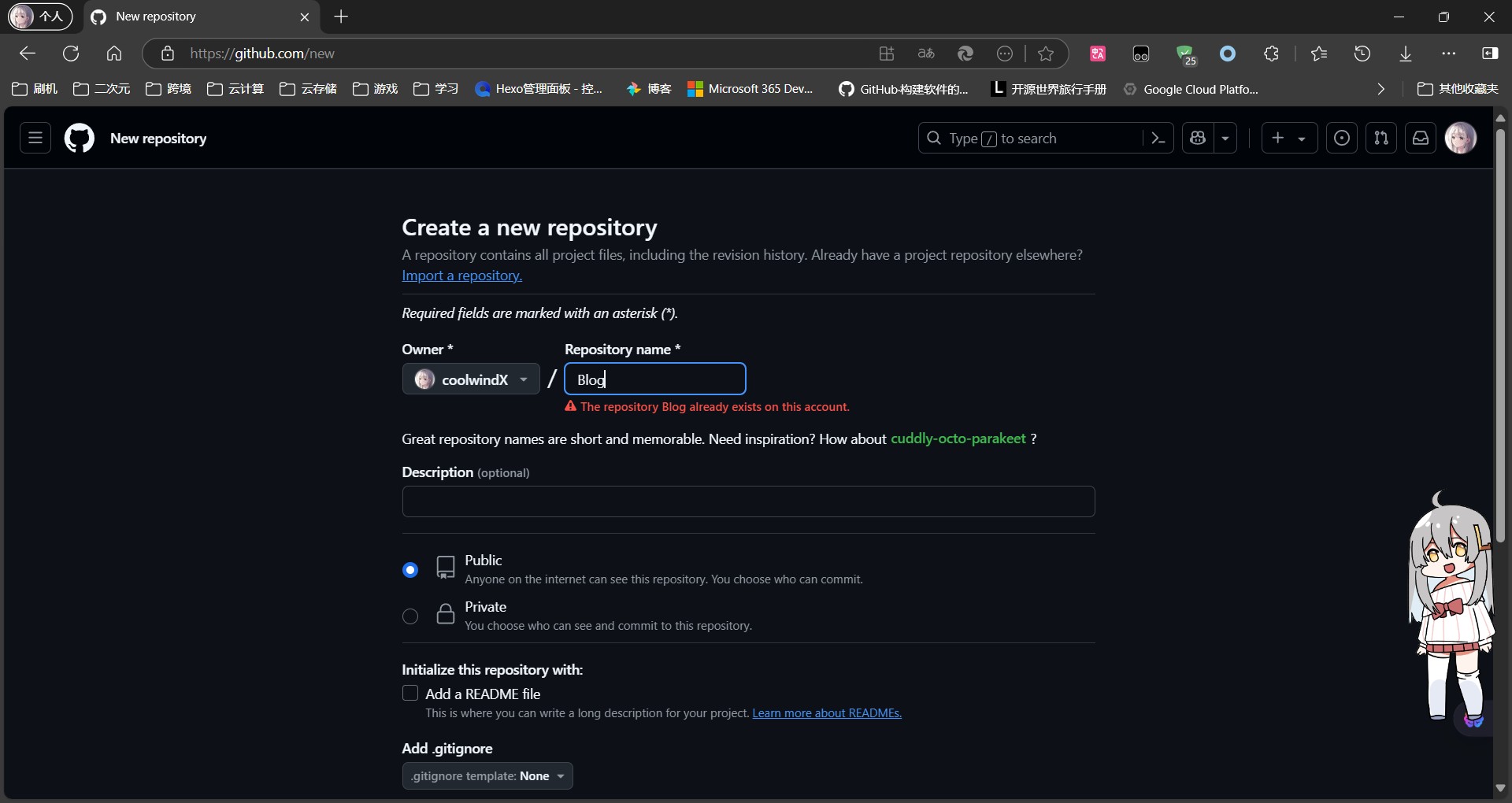The image size is (1512, 803).
Task: Click the browser address bar URL
Action: 262,54
